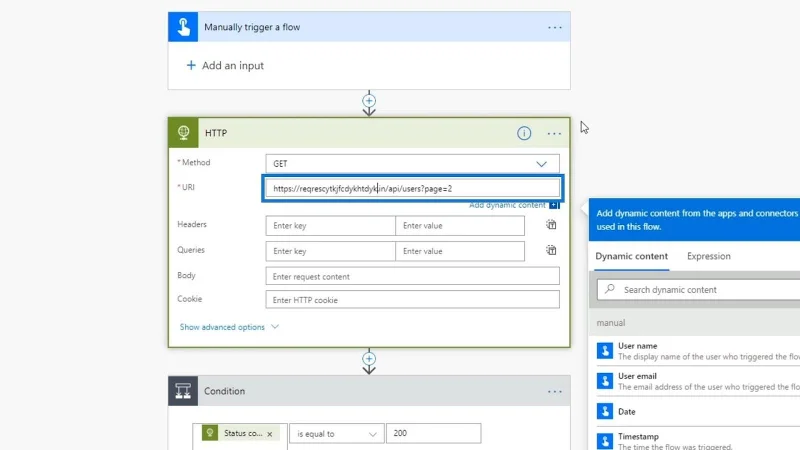Click the Manually trigger a flow title
The width and height of the screenshot is (800, 450).
(252, 27)
